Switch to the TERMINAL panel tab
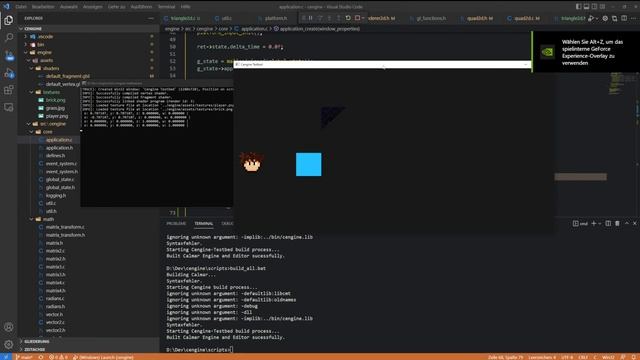 [x=204, y=224]
